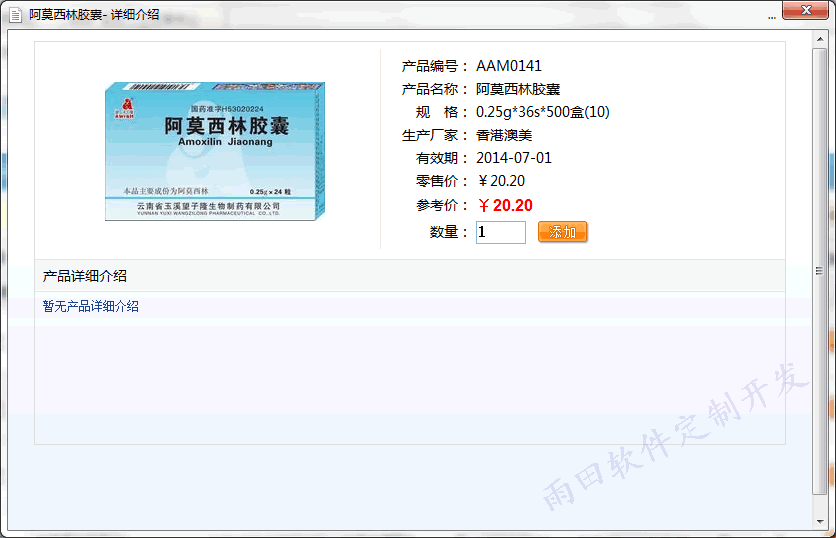Click the 暂无产品详细介绍 text
The width and height of the screenshot is (836, 538).
coord(91,306)
